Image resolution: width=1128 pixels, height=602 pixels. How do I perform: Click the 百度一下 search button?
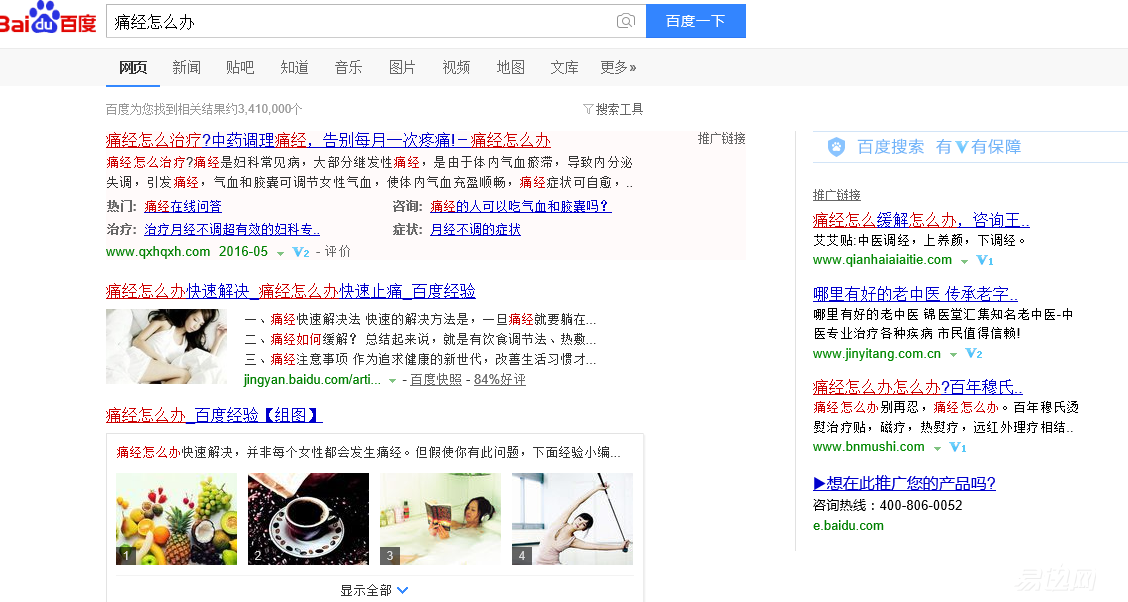click(x=696, y=21)
